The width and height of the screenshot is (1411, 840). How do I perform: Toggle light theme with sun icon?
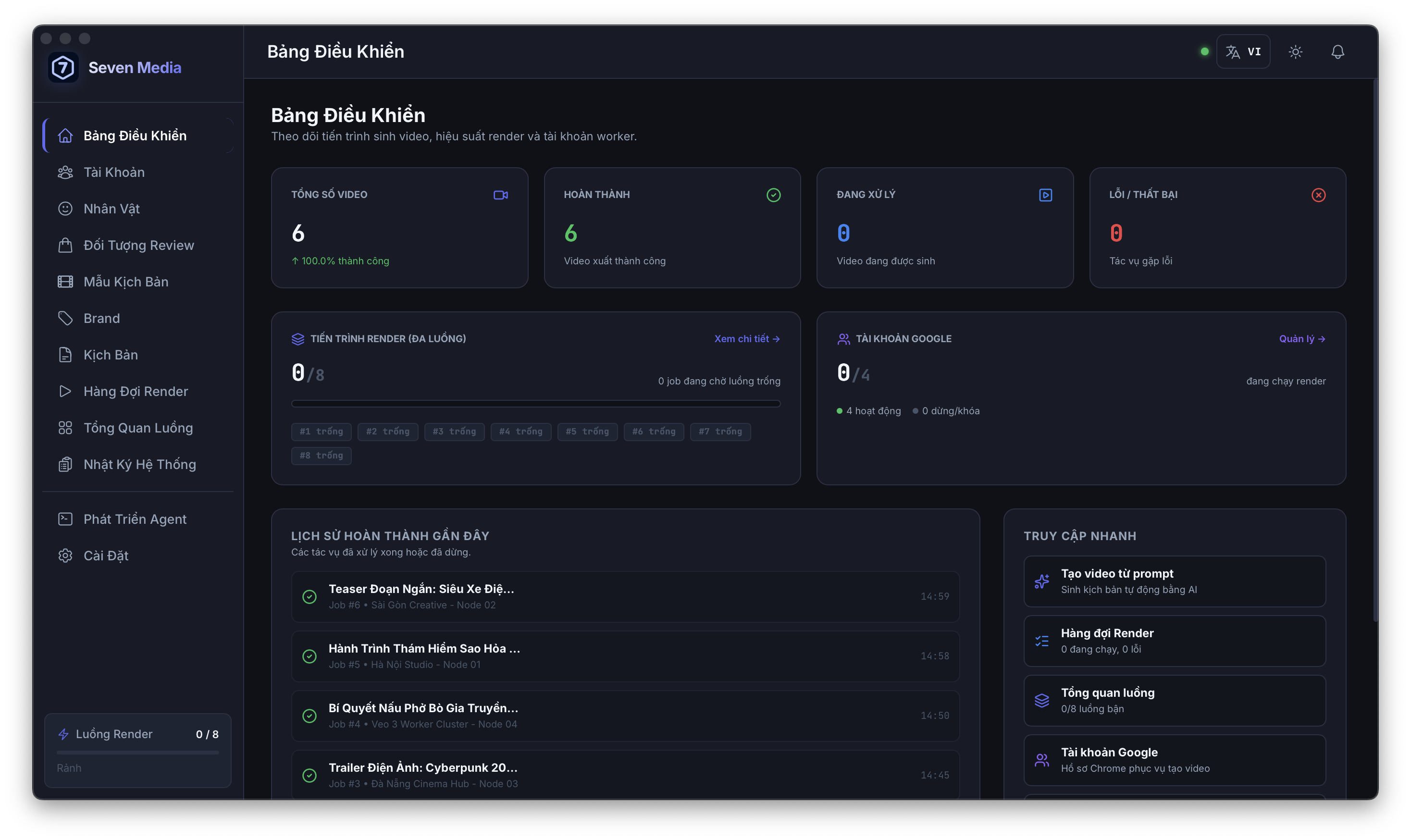click(1295, 51)
